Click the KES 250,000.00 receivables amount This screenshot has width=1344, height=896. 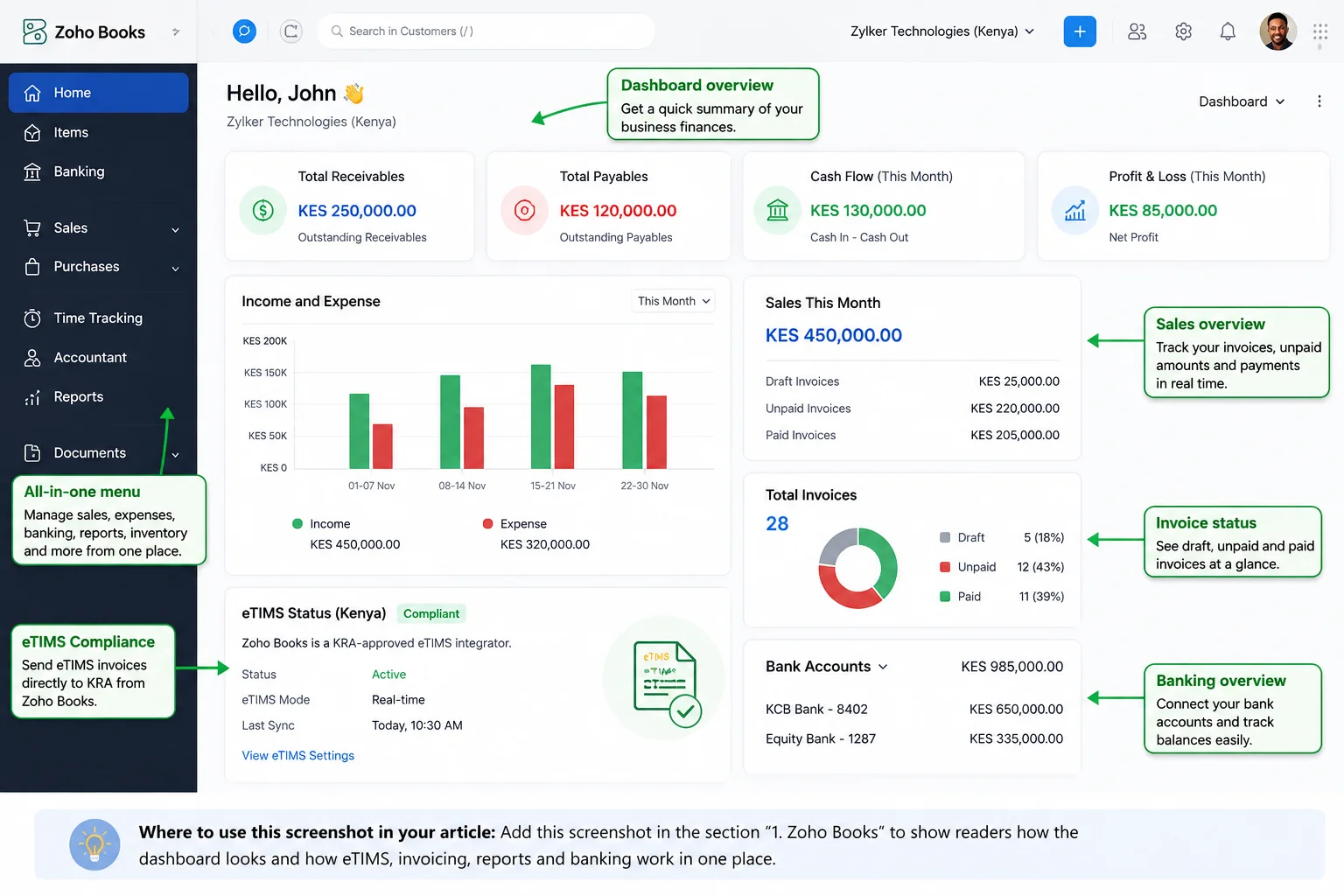tap(357, 211)
